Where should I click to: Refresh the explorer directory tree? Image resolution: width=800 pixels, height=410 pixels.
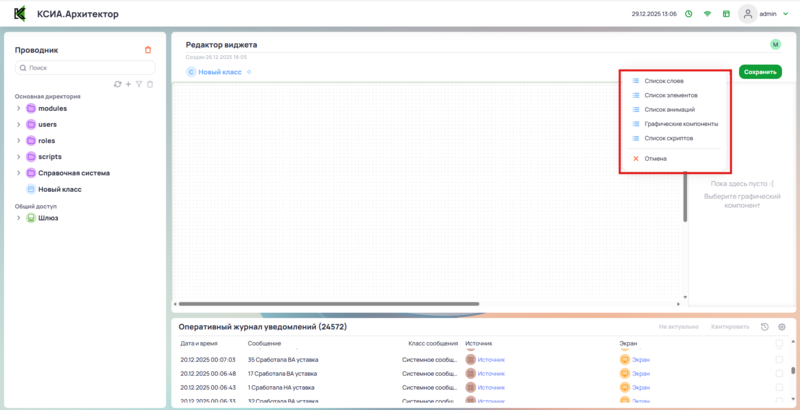click(118, 84)
